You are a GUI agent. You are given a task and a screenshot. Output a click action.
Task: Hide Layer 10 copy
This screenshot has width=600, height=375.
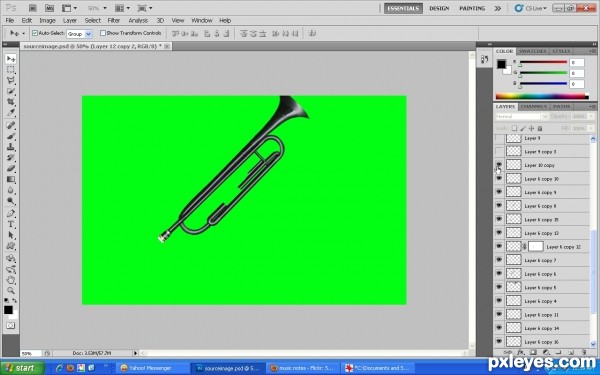pyautogui.click(x=499, y=165)
